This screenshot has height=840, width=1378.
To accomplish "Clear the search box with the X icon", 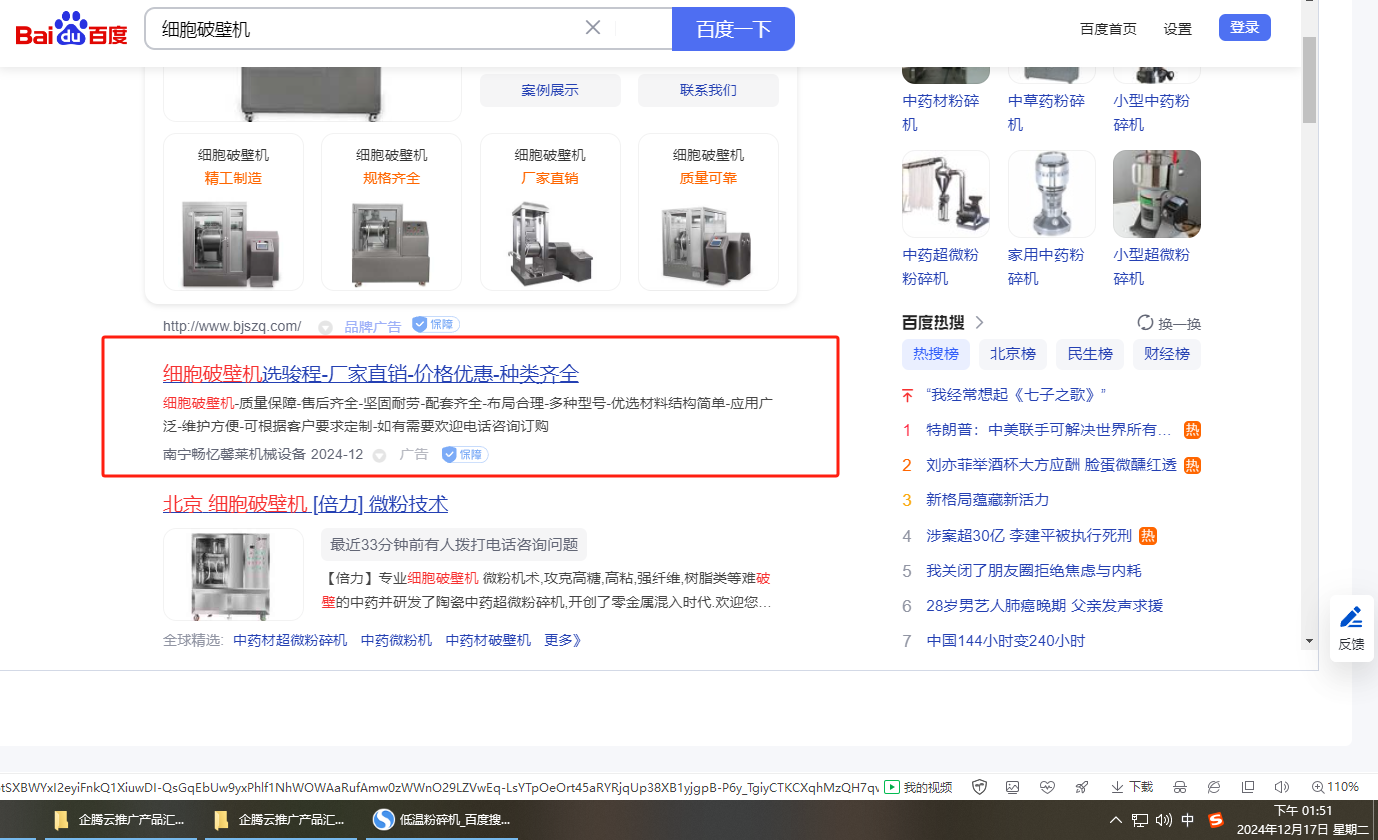I will [x=593, y=28].
